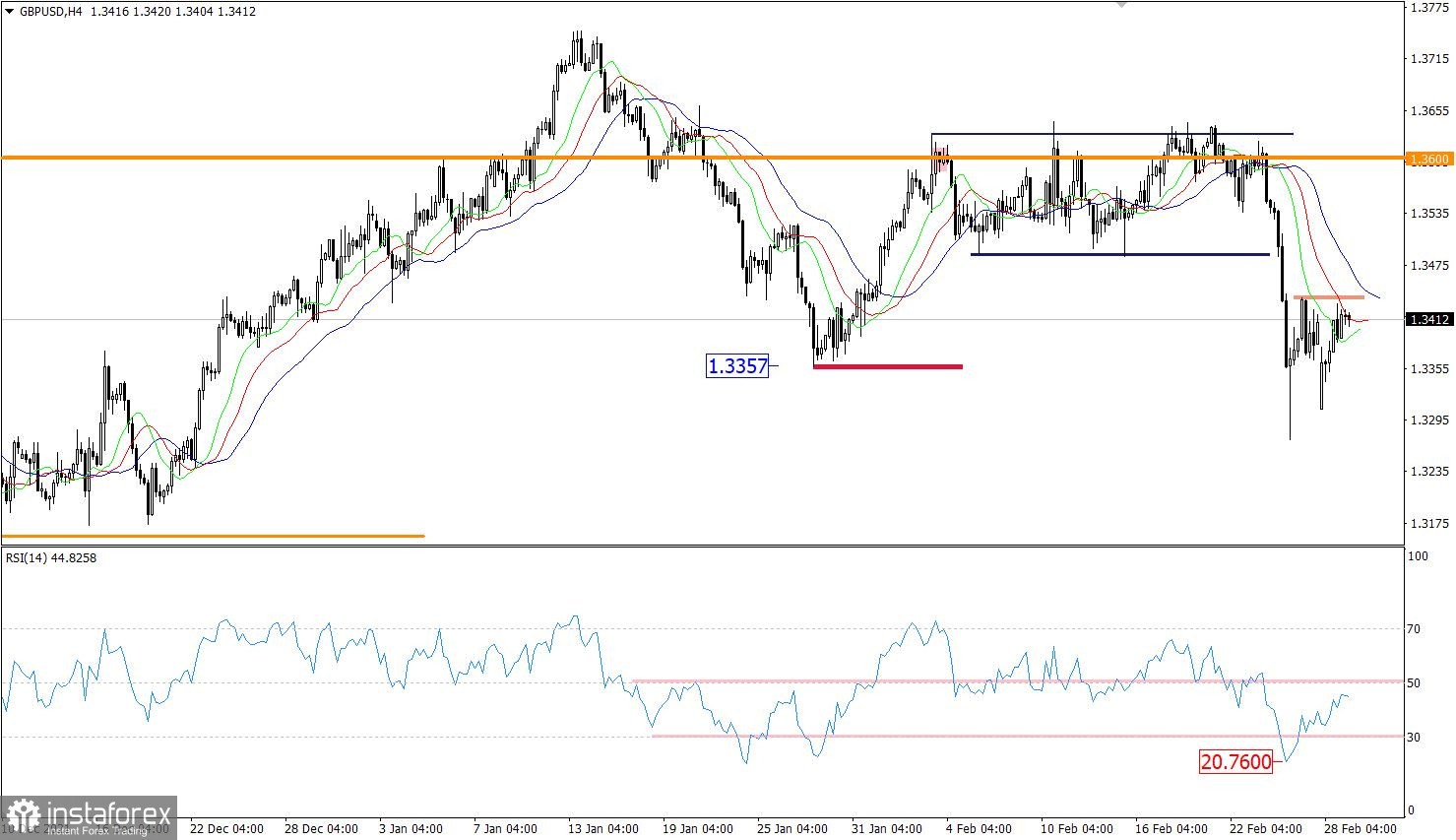Click the 7 Jan 04:00 time label

(x=506, y=828)
